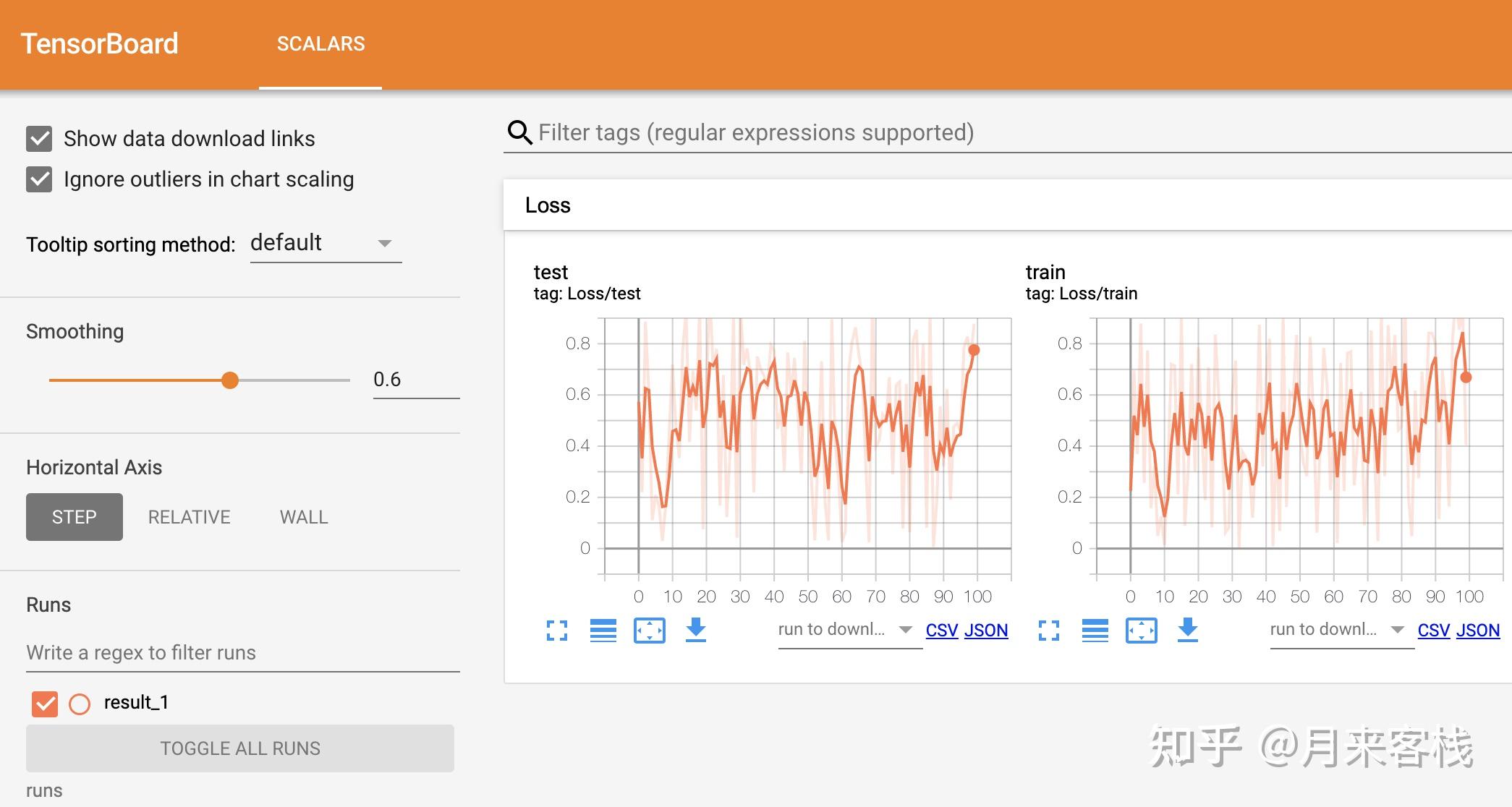Select result_1 run radio circle

(x=80, y=704)
